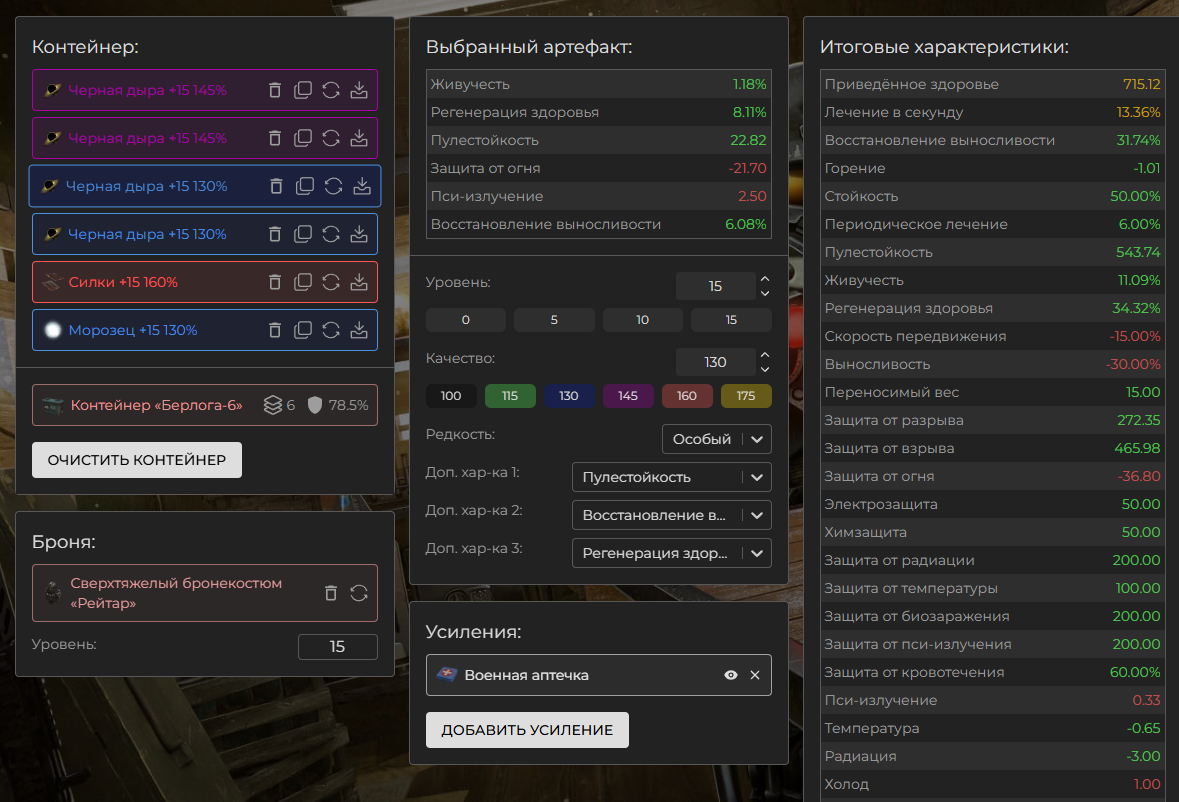Toggle visibility of Военная аптечка boost

731,675
